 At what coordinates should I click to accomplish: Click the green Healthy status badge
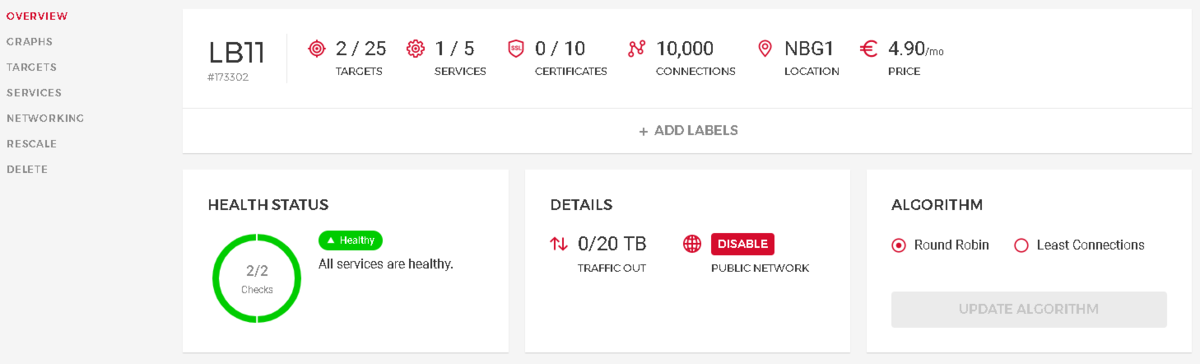point(351,240)
